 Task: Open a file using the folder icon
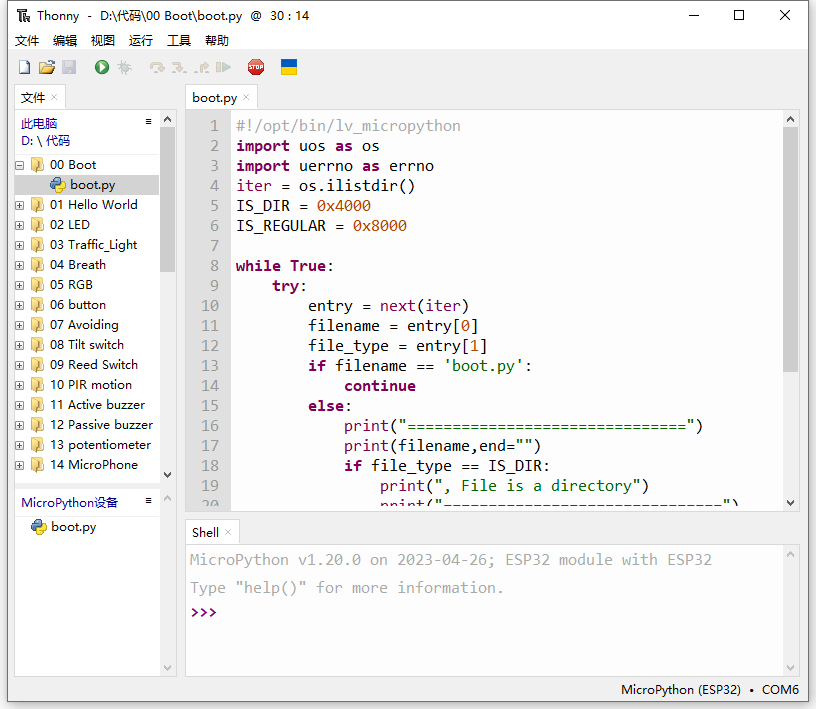[x=47, y=67]
